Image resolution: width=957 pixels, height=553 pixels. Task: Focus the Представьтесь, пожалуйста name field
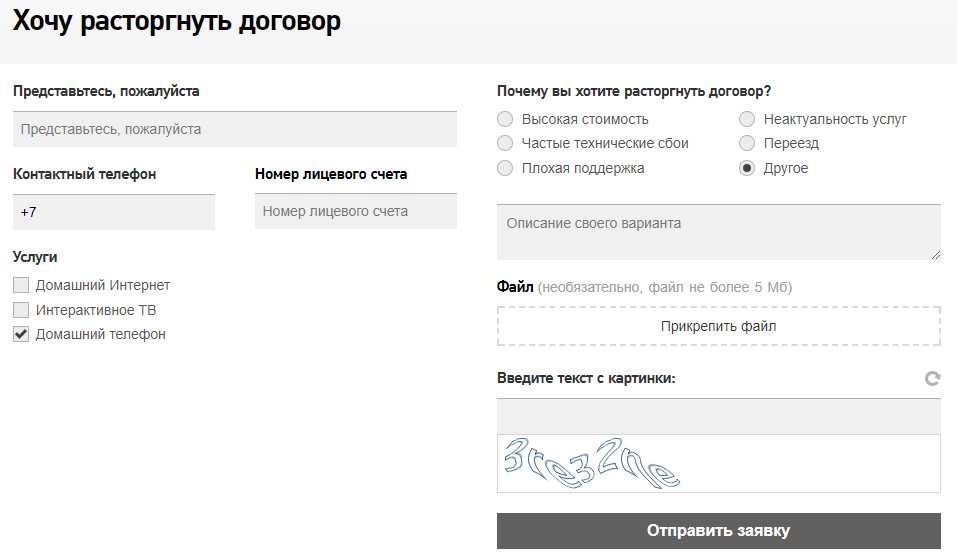point(234,129)
